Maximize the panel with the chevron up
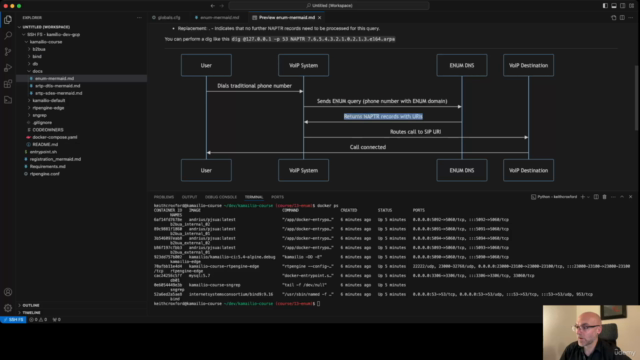640x360 pixels. pos(622,197)
